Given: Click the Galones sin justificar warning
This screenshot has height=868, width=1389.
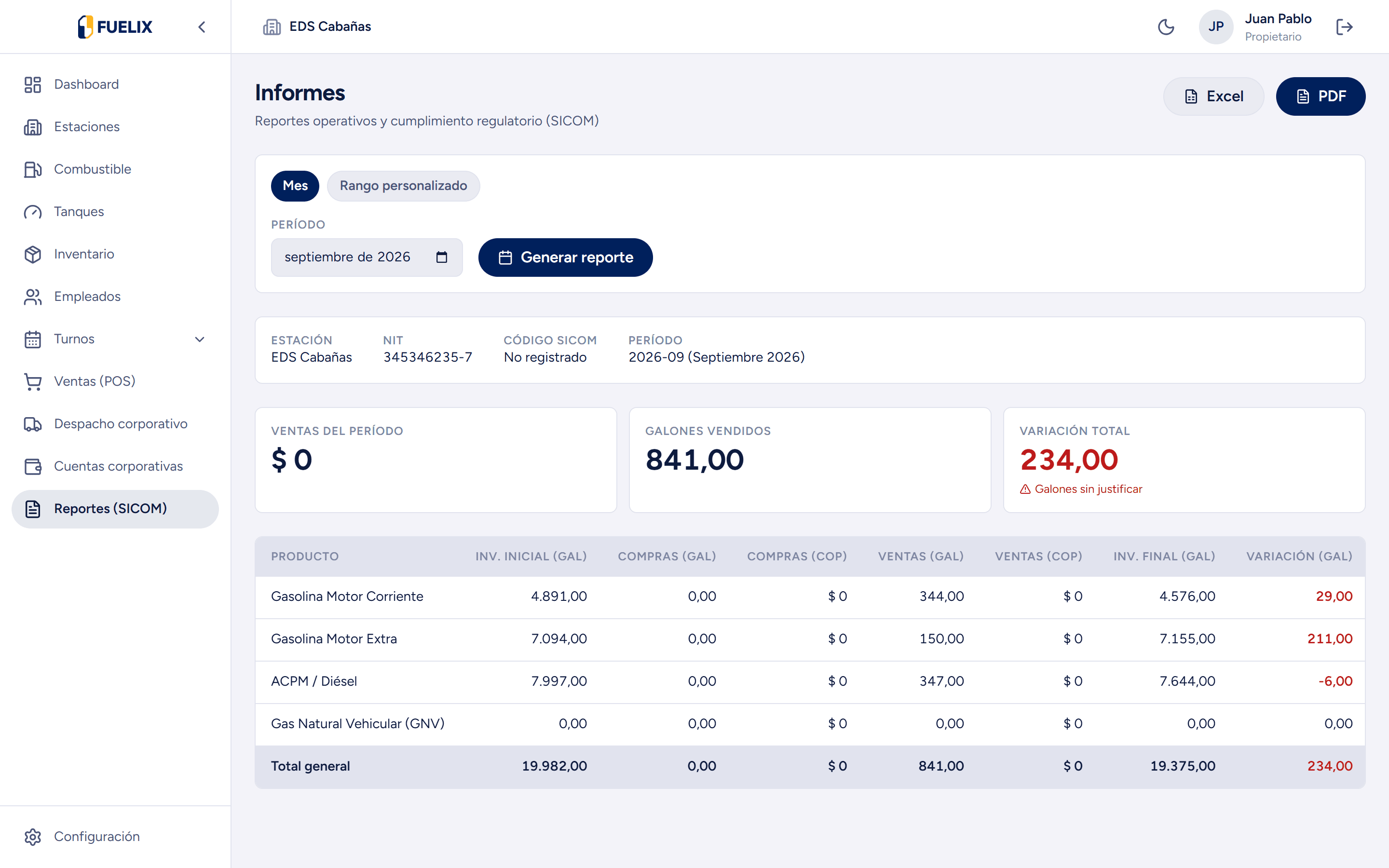Looking at the screenshot, I should click(x=1081, y=489).
